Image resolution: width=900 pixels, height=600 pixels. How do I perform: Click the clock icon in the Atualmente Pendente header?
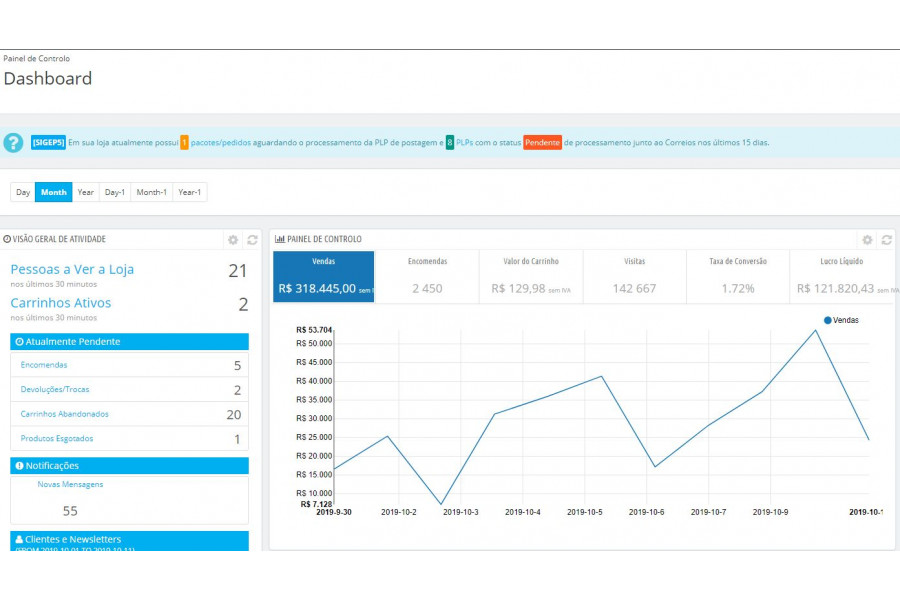(20, 342)
